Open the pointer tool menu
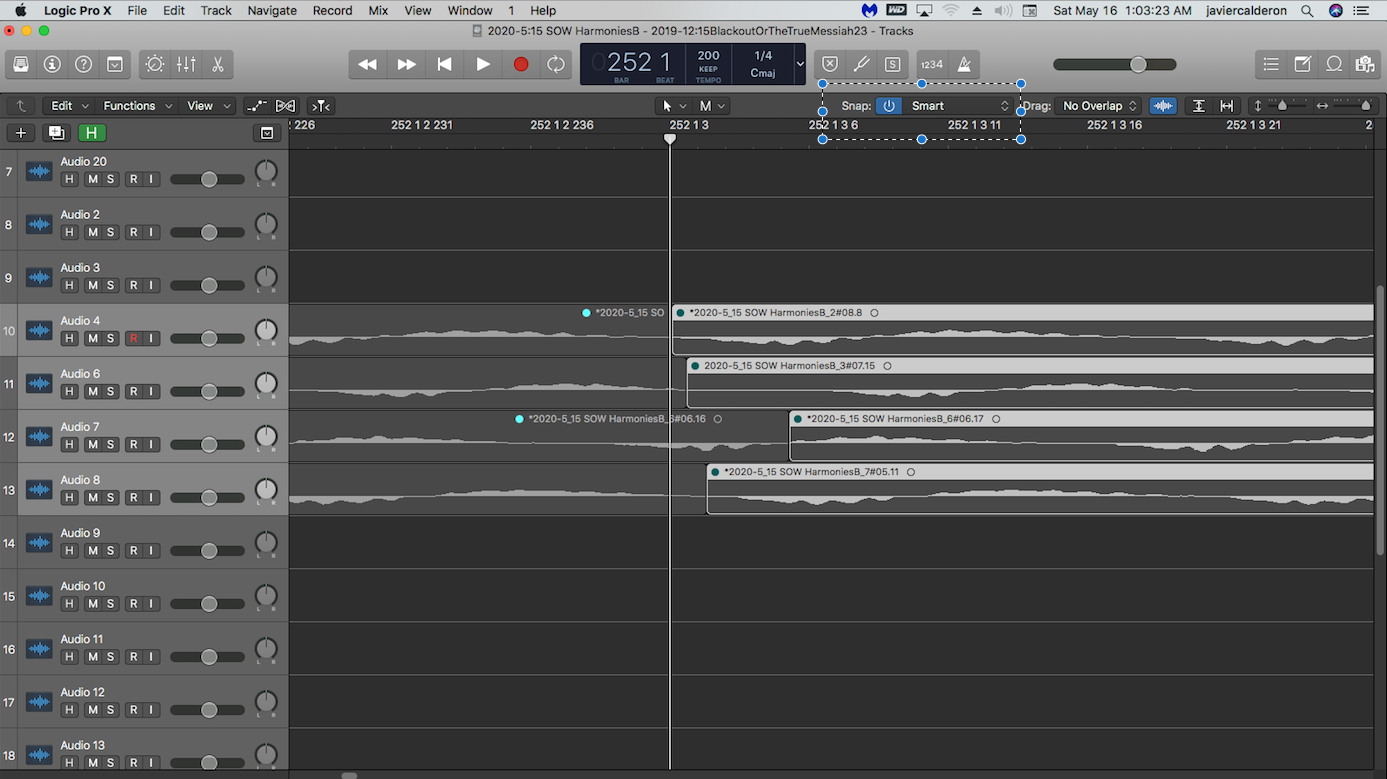The height and width of the screenshot is (779, 1387). click(673, 106)
